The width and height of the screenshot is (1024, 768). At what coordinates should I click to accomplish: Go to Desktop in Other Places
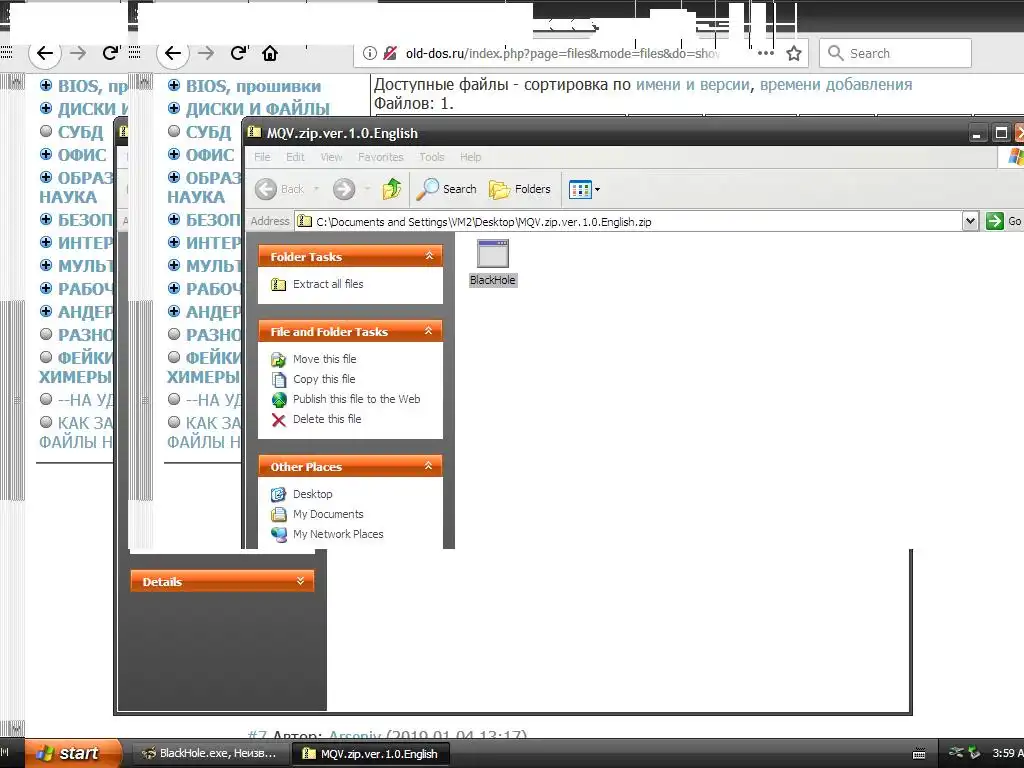pyautogui.click(x=312, y=494)
